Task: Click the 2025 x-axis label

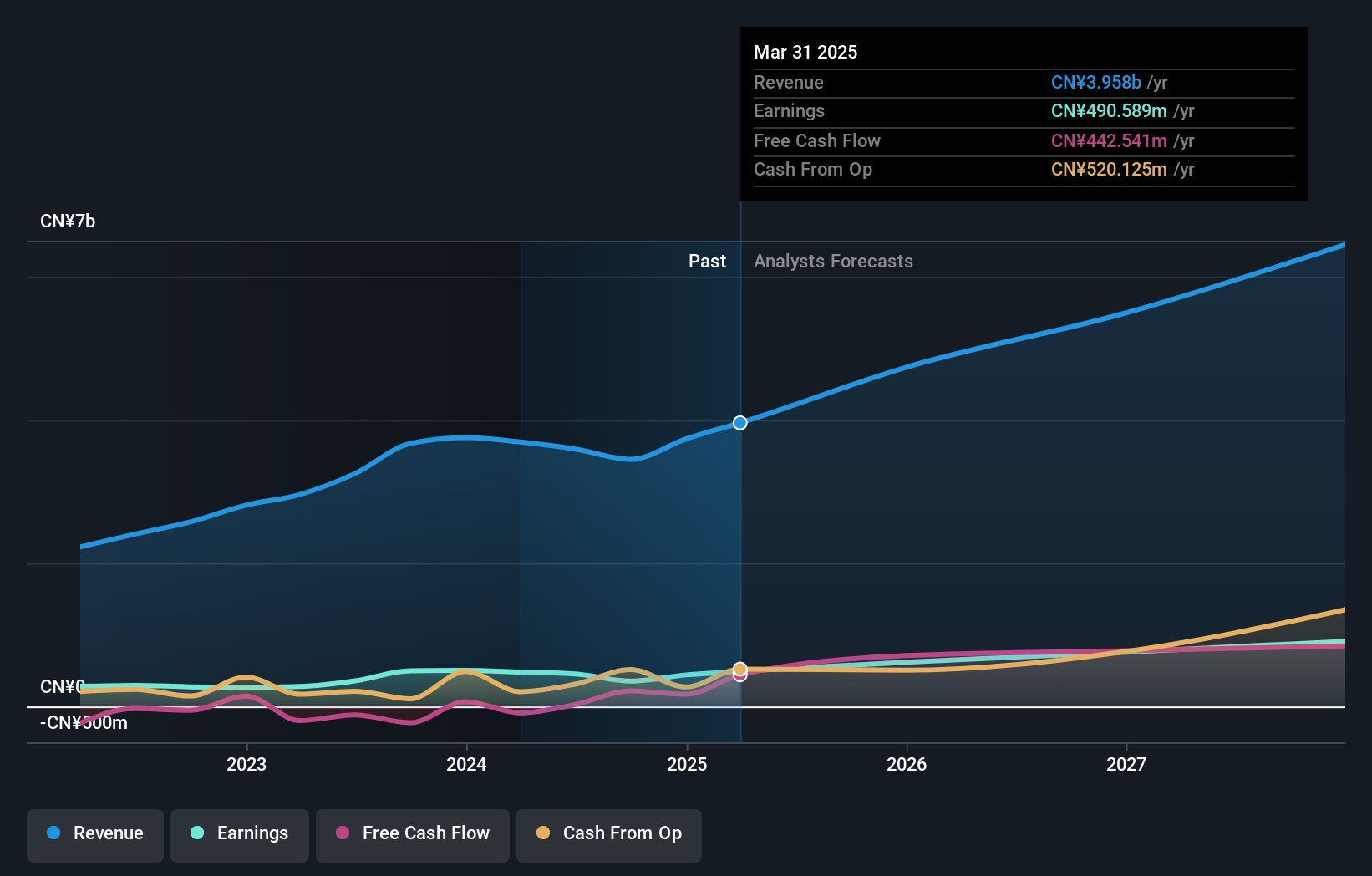Action: click(x=687, y=764)
